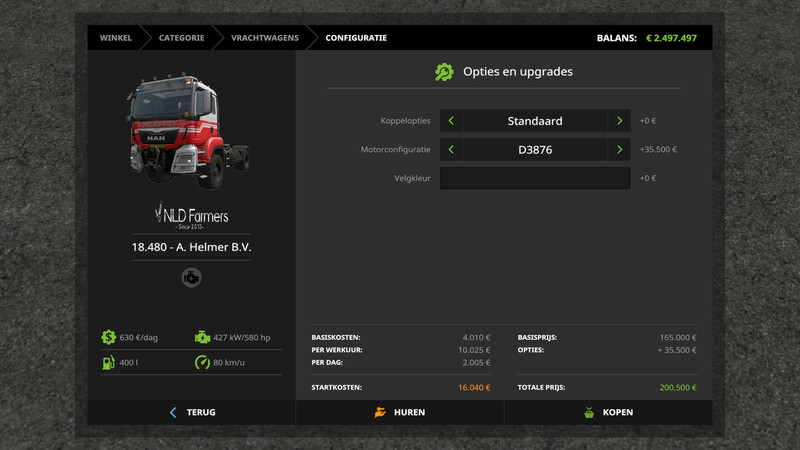Open the Winkel breadcrumb
The image size is (800, 450).
pos(115,38)
